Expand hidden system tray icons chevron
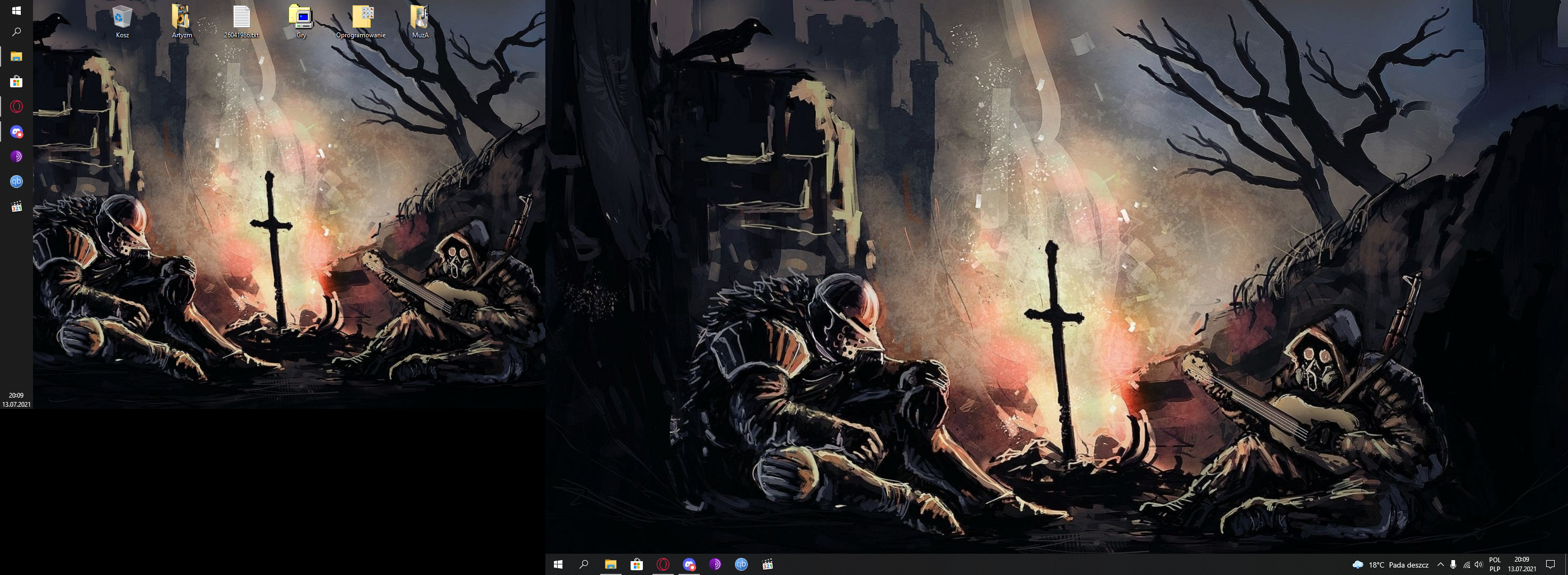This screenshot has width=1568, height=575. point(1440,565)
